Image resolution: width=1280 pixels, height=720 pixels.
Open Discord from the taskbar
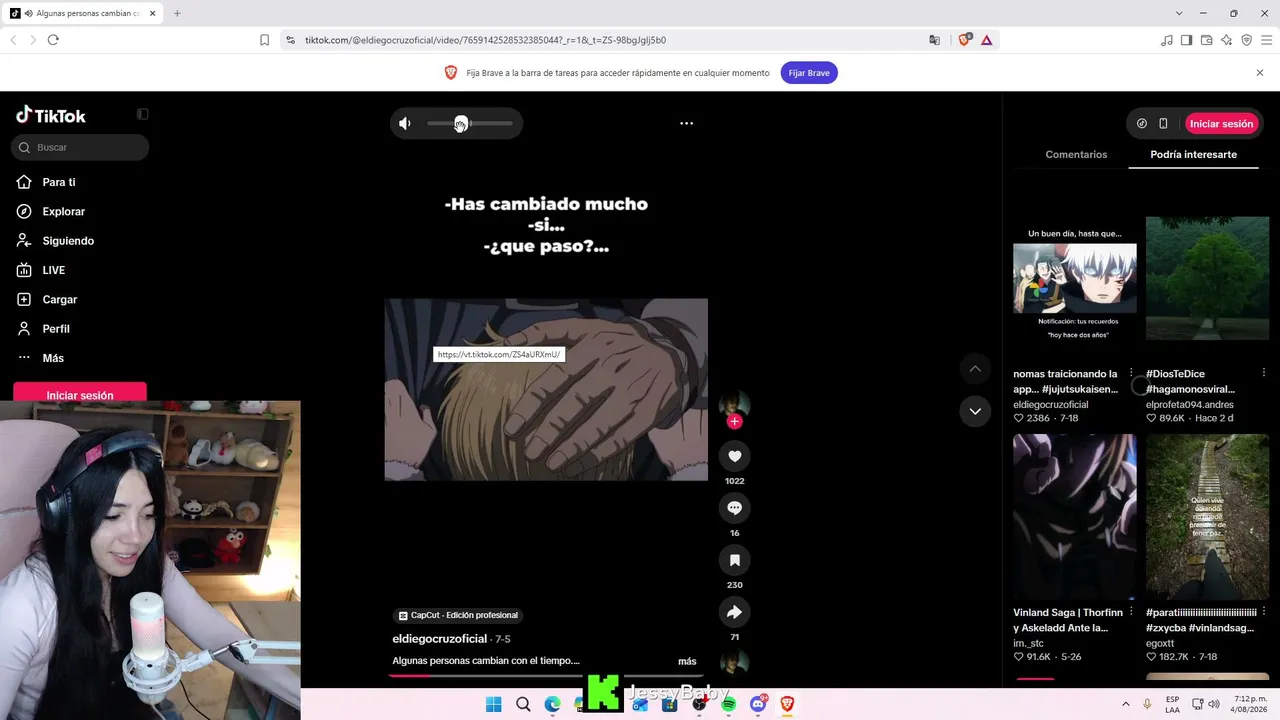coord(758,704)
